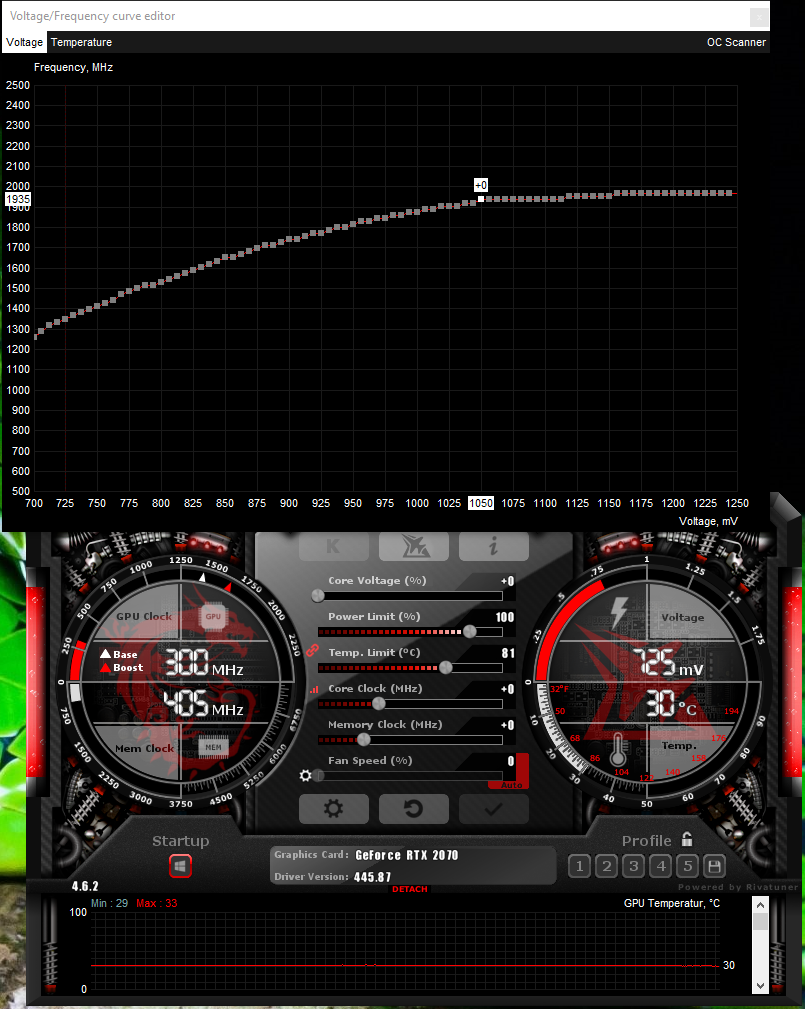Select profile slot 2
Viewport: 805px width, 1009px height.
click(606, 866)
